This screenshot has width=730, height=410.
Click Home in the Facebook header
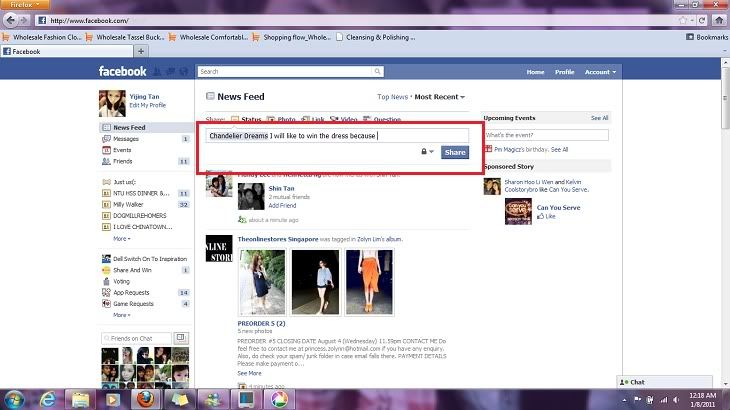[x=535, y=72]
